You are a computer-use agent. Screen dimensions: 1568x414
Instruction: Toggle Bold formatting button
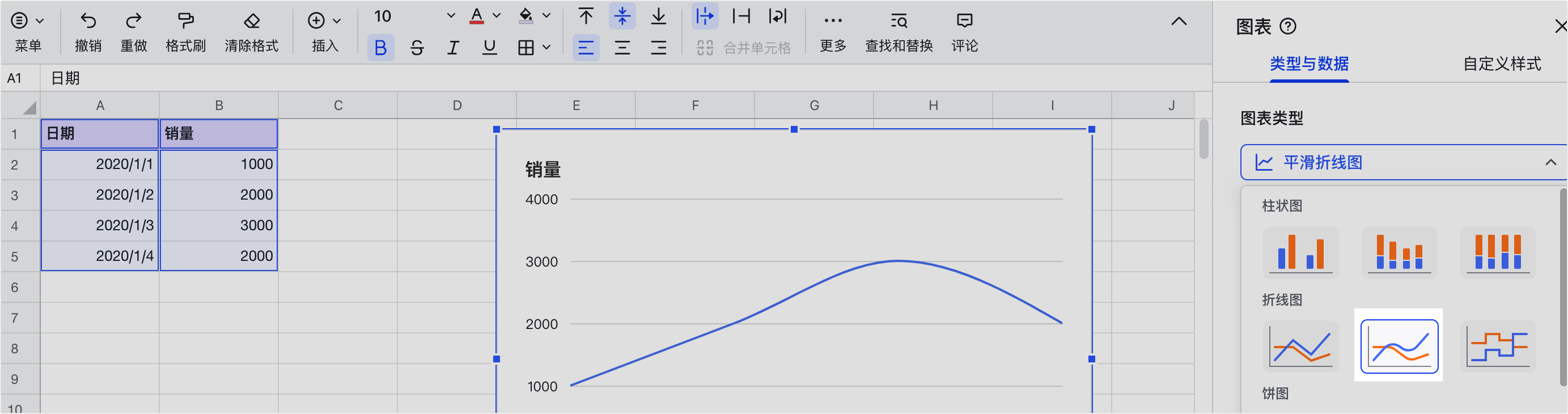(380, 48)
